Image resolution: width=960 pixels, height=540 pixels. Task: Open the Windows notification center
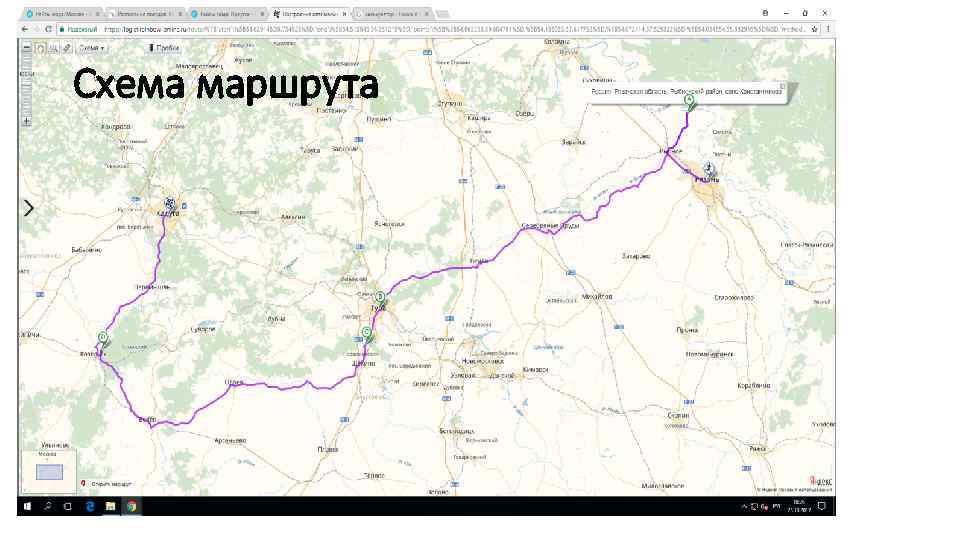[x=822, y=506]
